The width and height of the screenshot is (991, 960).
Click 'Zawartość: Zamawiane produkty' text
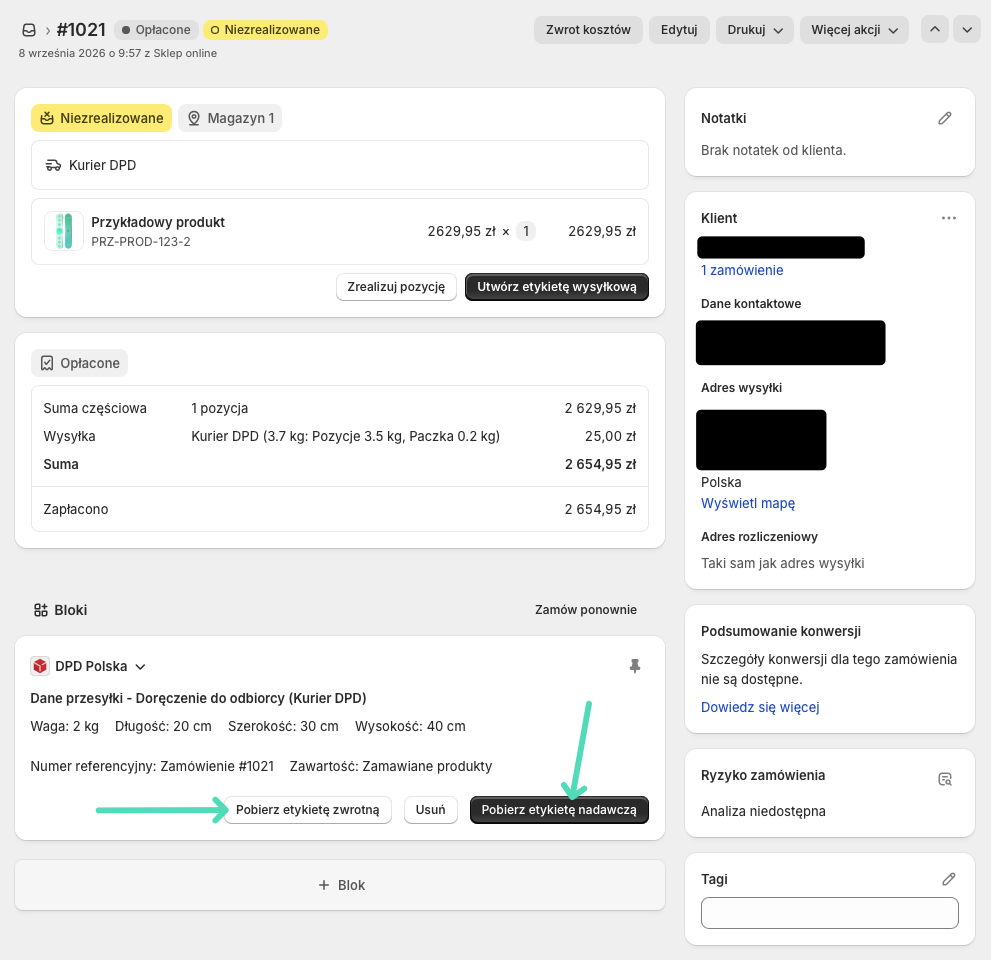coord(391,767)
